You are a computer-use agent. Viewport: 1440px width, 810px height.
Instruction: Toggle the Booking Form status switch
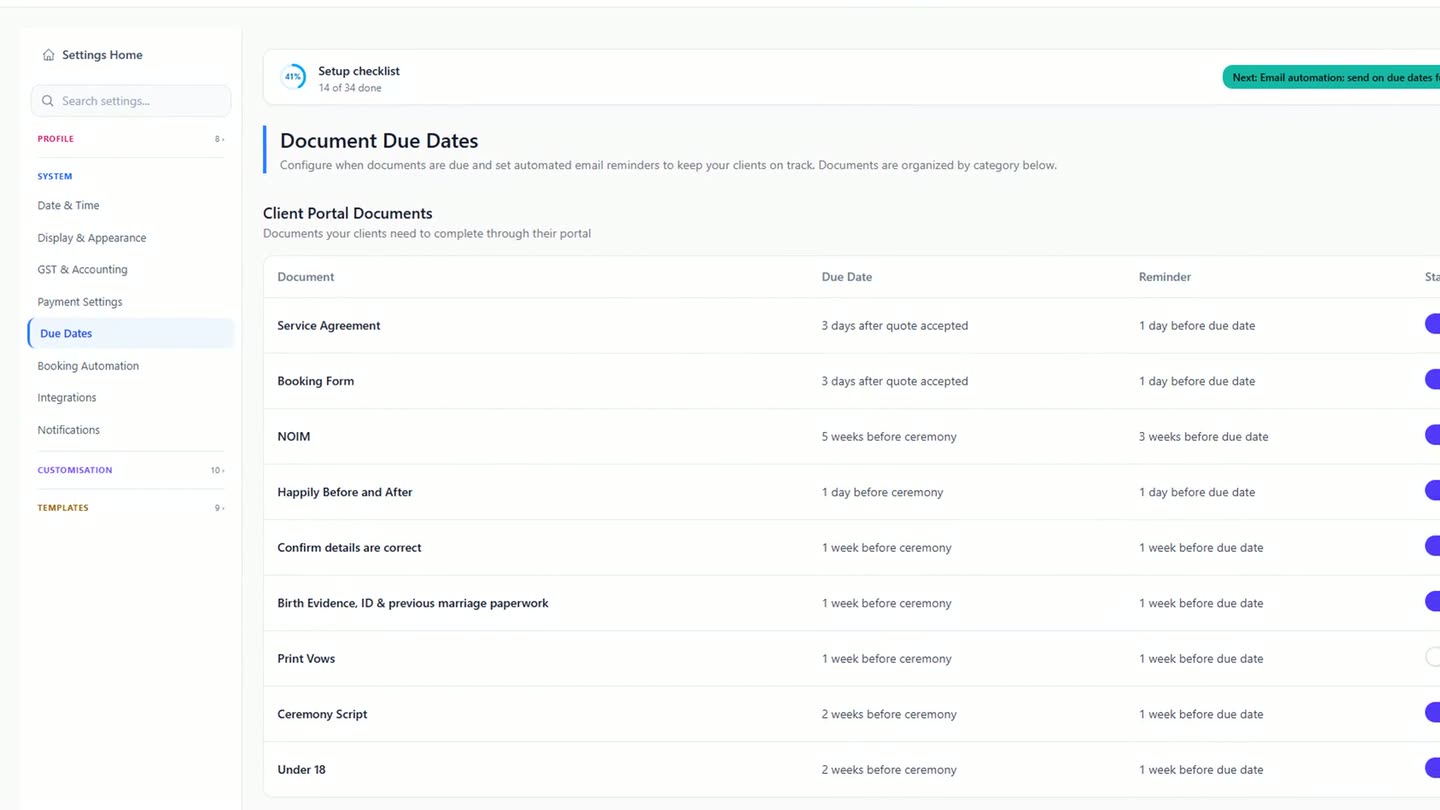point(1432,380)
